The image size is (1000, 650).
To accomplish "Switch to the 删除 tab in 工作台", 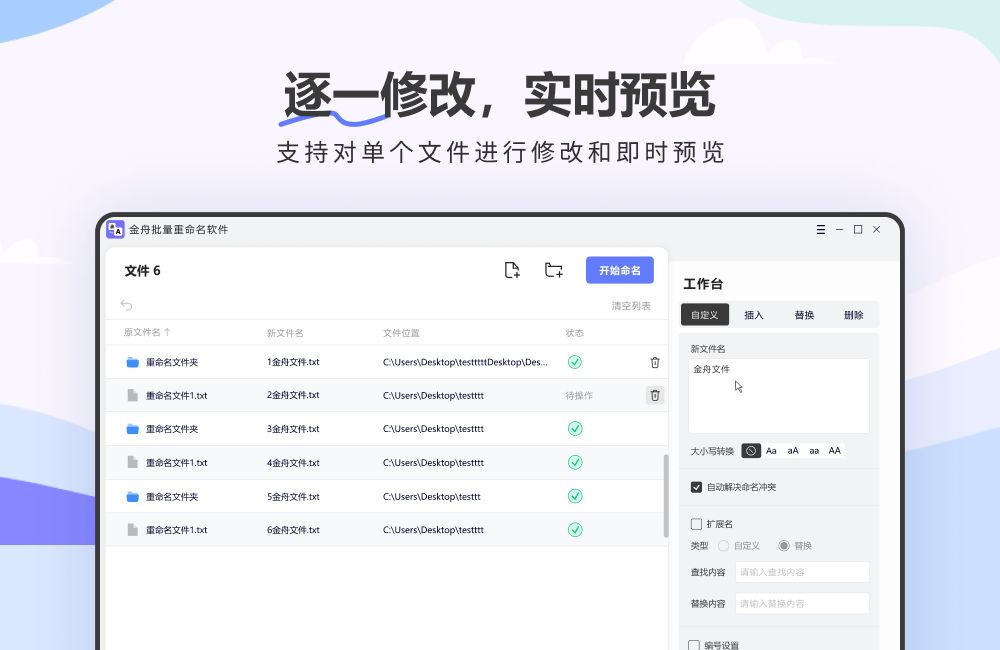I will click(853, 314).
